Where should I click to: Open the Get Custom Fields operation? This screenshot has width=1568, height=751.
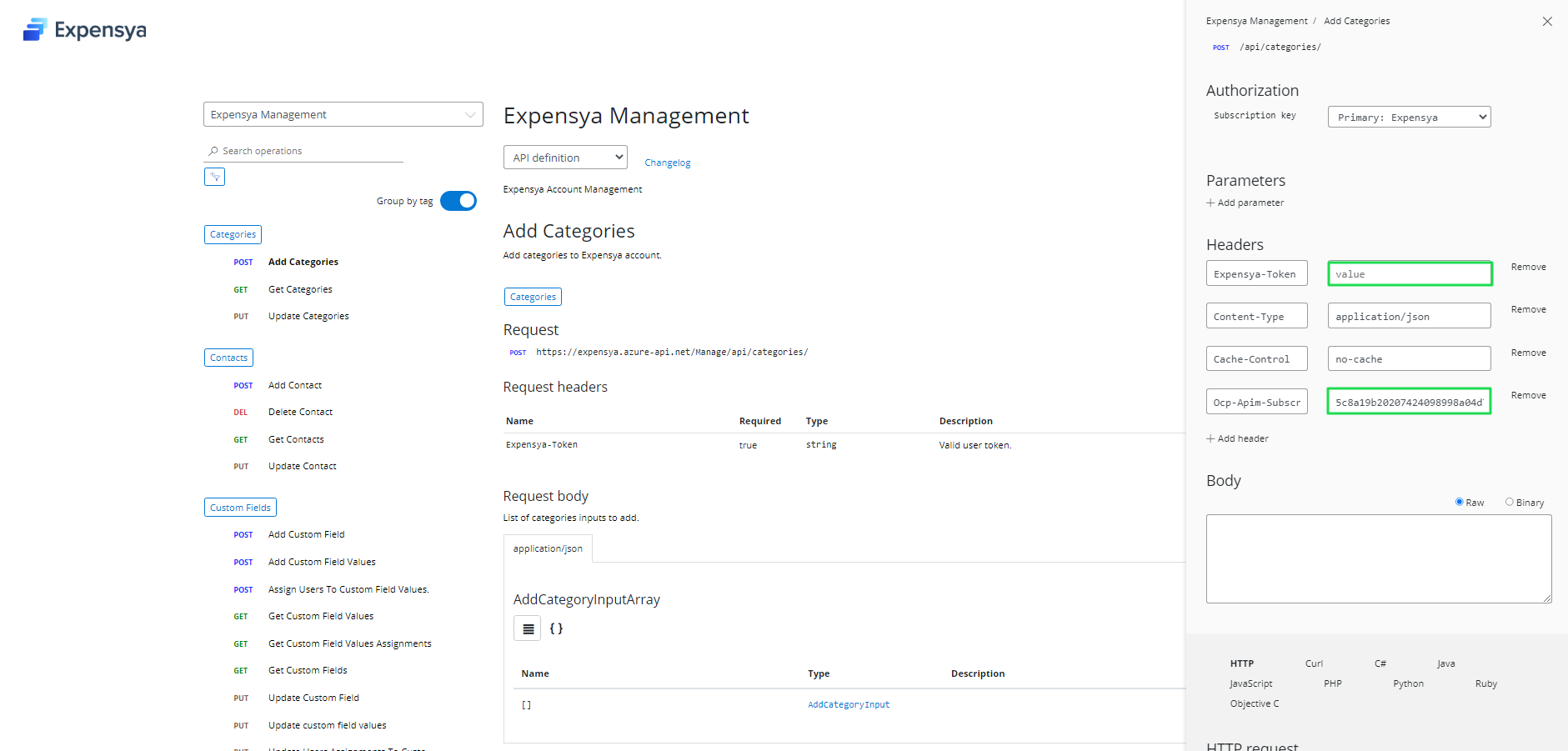tap(308, 670)
